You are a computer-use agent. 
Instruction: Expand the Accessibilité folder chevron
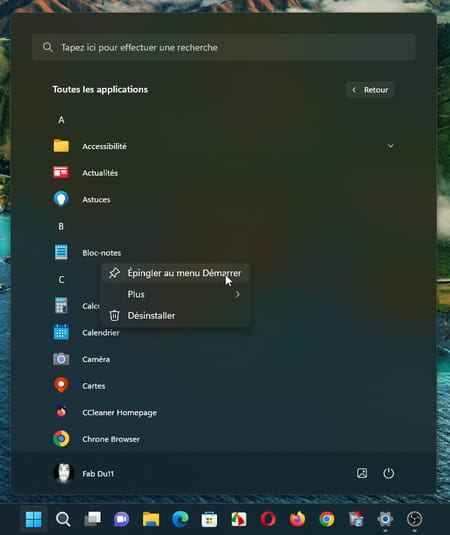point(391,146)
